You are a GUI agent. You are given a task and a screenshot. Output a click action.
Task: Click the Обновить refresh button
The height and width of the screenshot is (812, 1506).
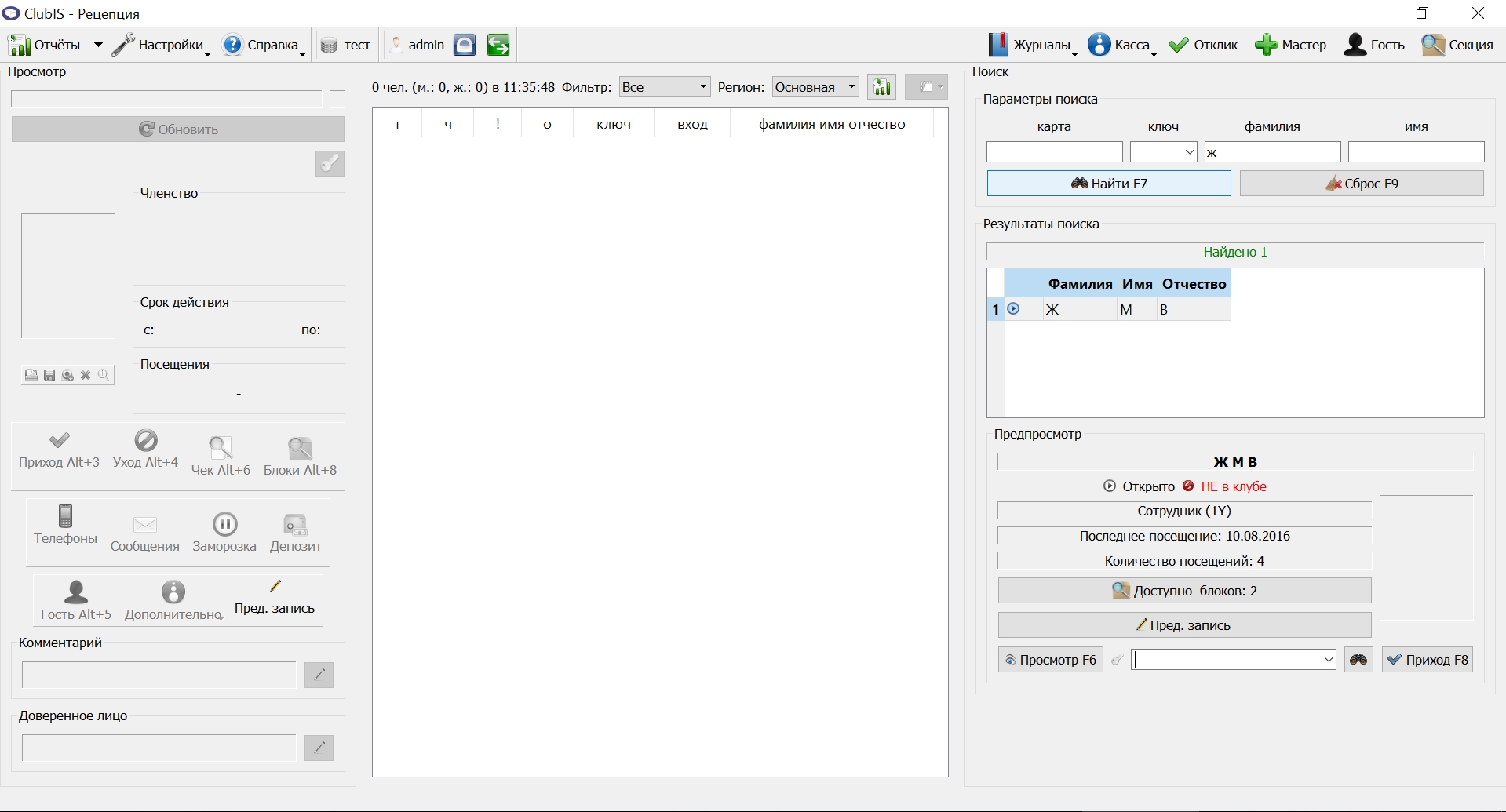178,129
